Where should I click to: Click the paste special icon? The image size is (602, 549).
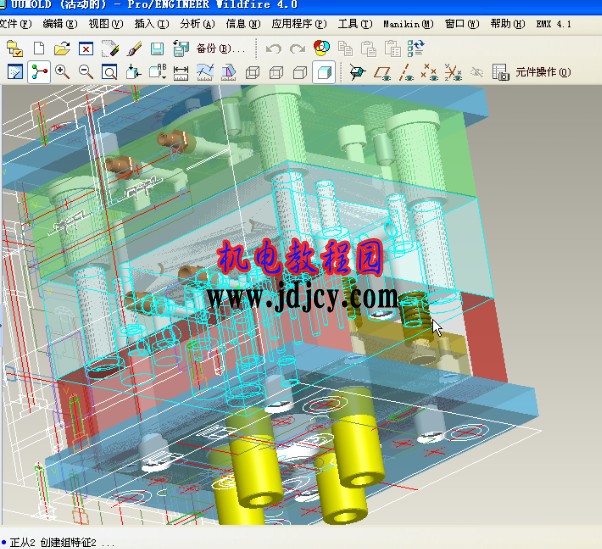[392, 48]
